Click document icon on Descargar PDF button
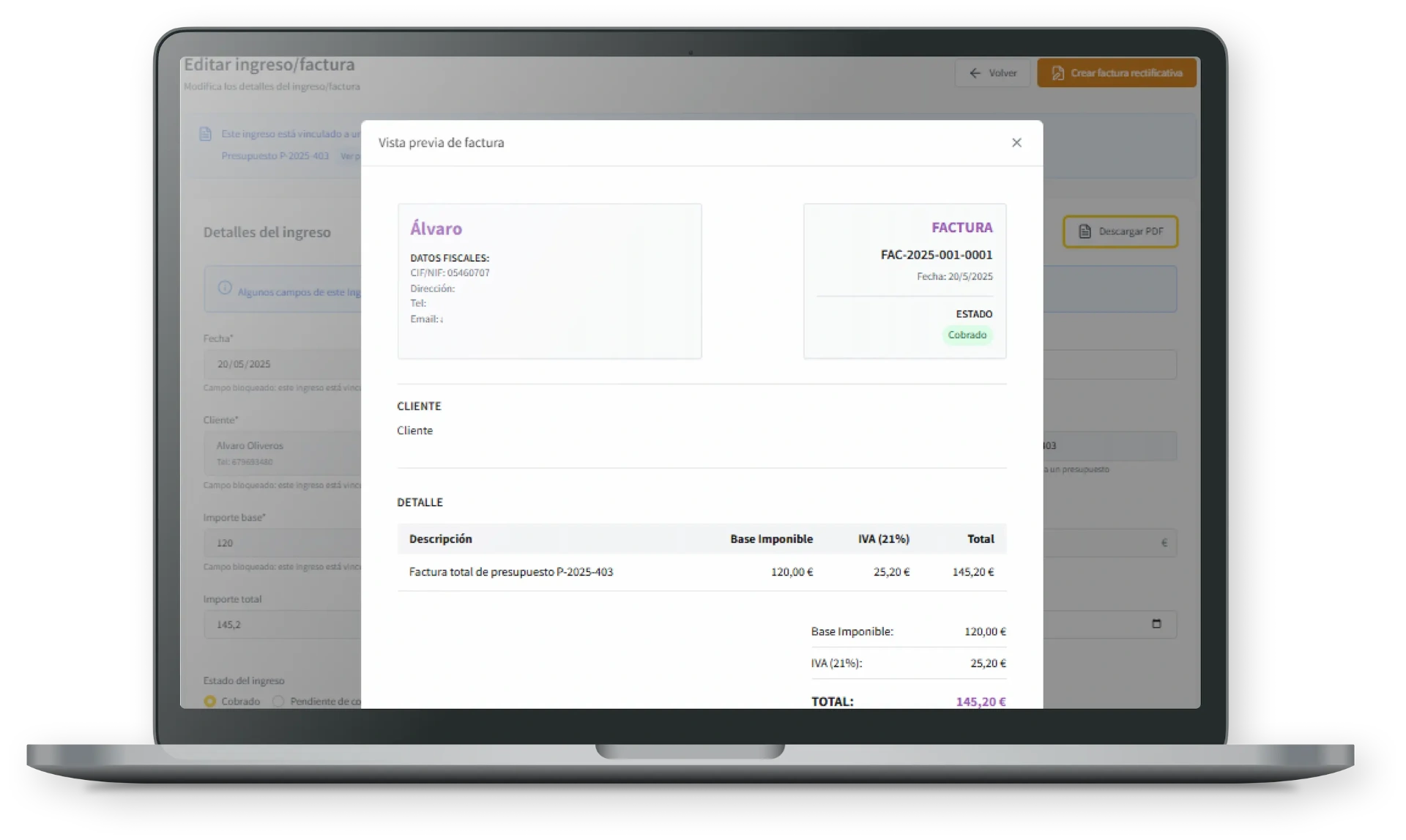This screenshot has height=840, width=1406. click(1085, 231)
